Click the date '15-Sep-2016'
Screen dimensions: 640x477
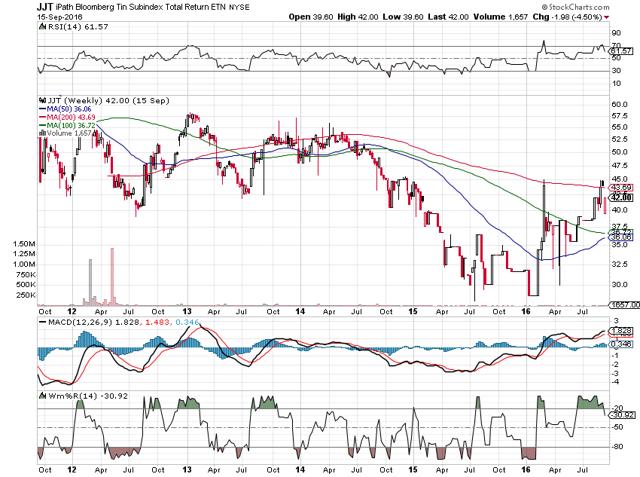point(59,17)
